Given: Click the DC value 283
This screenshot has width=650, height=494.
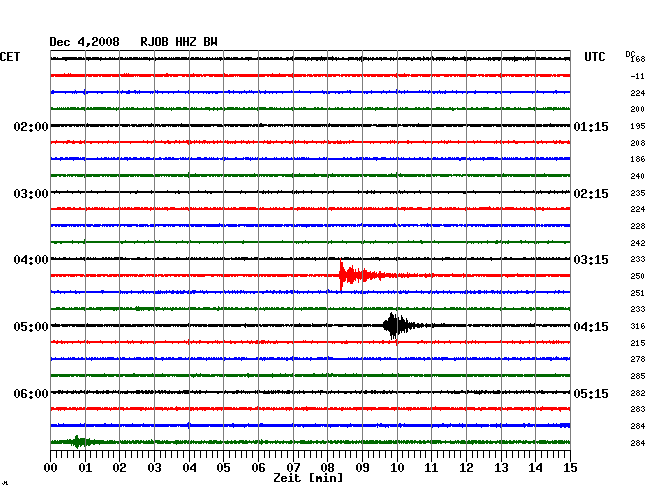Looking at the screenshot, I should pos(638,409).
